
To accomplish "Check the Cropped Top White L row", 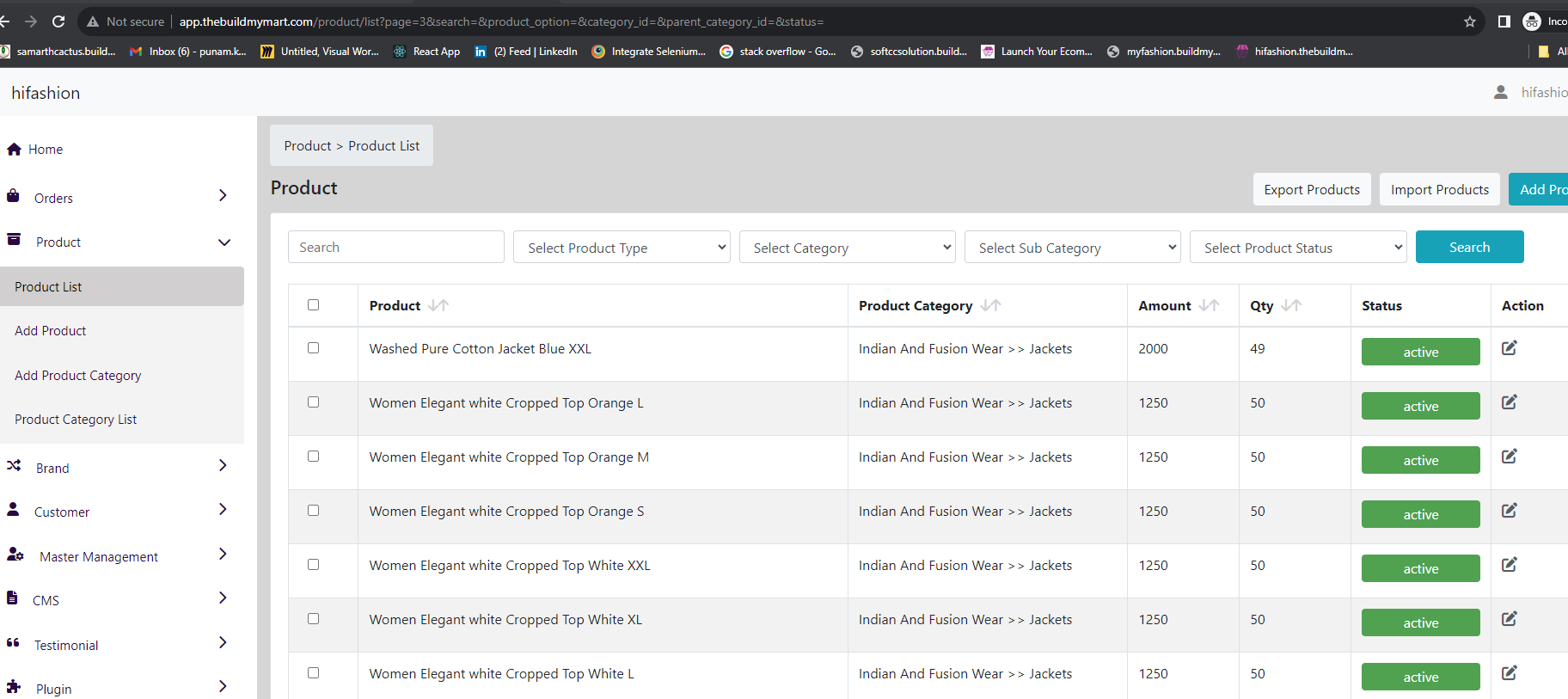I will [313, 673].
